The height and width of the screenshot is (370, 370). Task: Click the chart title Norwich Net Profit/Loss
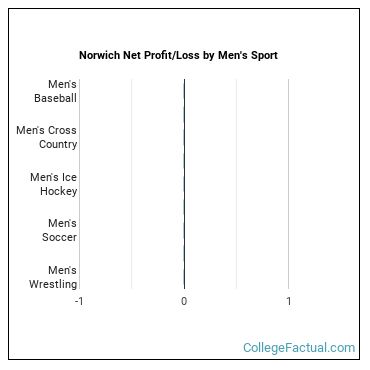pyautogui.click(x=178, y=55)
